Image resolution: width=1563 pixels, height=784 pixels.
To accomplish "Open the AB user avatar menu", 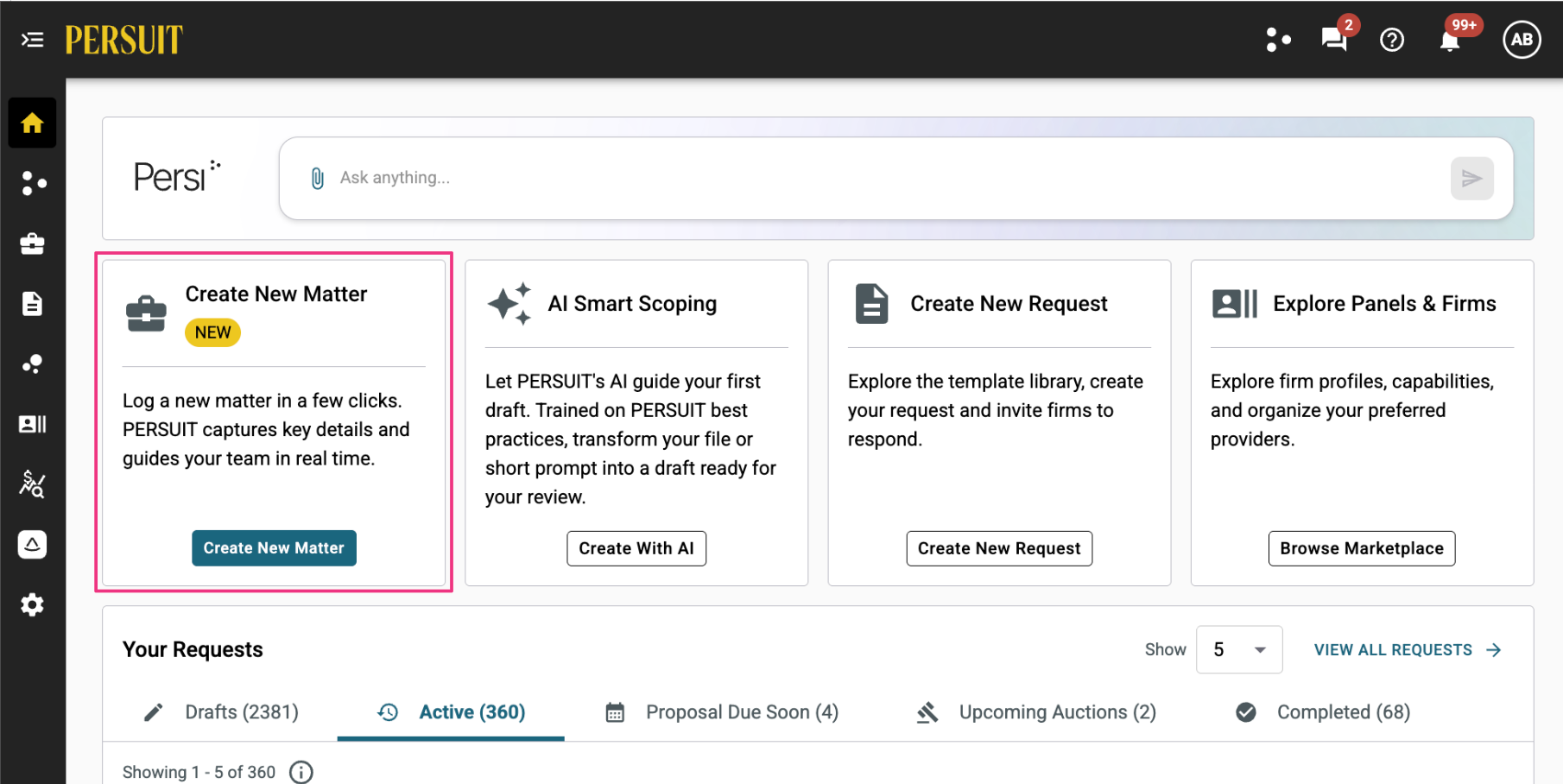I will [x=1522, y=40].
